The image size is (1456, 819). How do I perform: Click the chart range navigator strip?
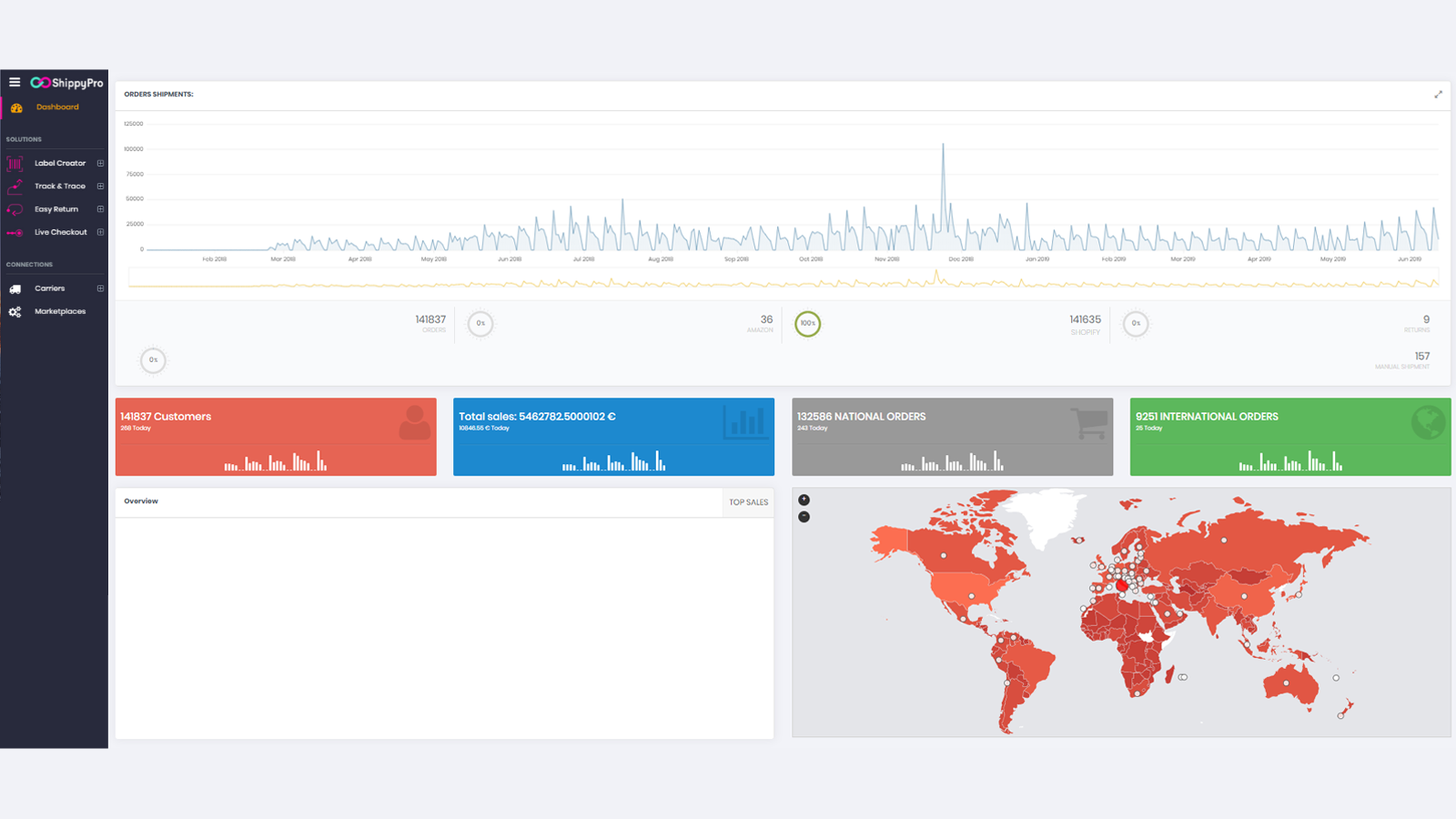click(x=783, y=280)
